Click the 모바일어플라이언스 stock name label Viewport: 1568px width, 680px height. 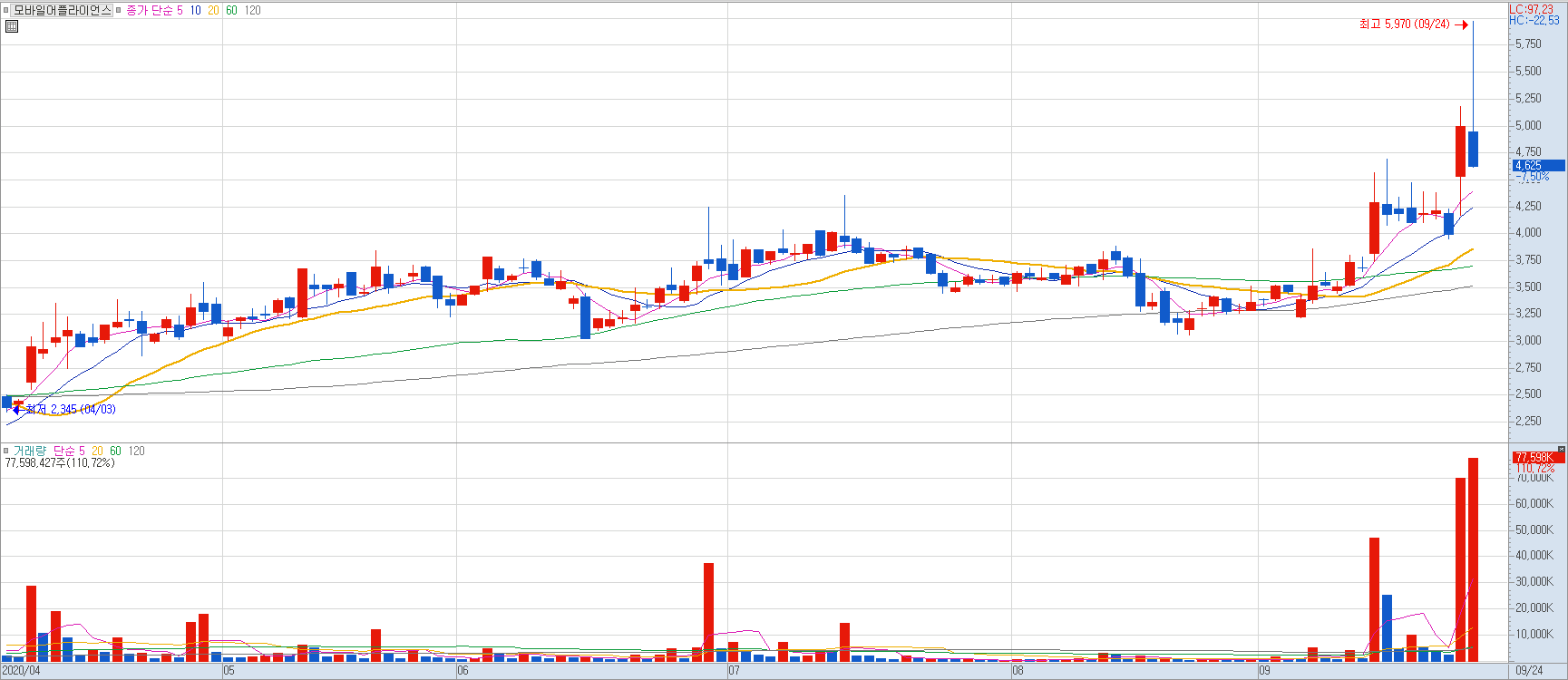[x=63, y=10]
